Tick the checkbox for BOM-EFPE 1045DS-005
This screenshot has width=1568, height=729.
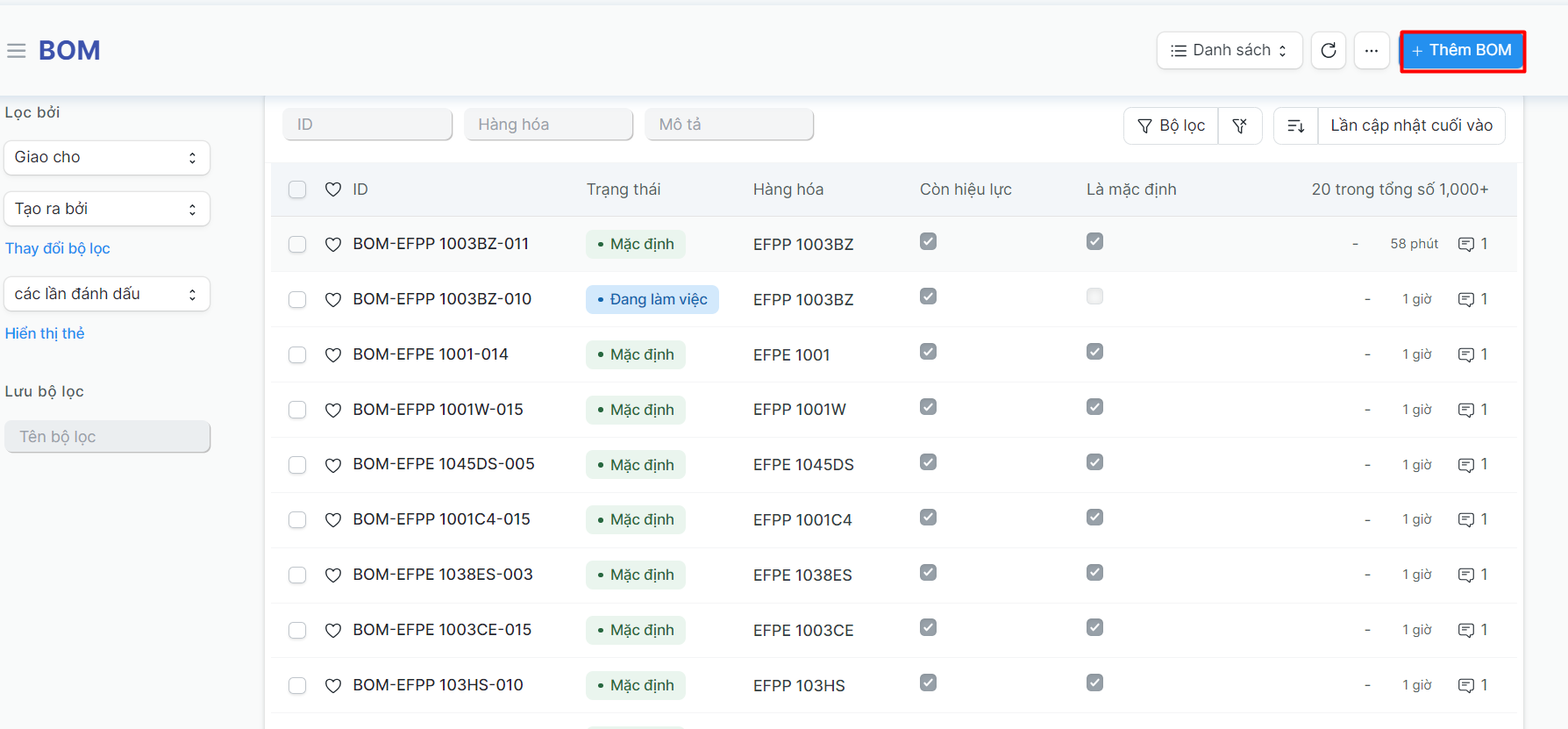click(x=297, y=465)
